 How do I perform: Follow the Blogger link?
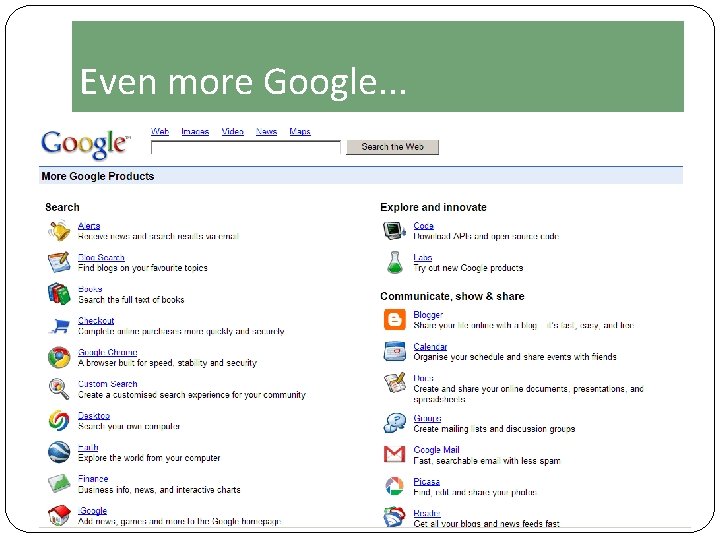tap(428, 315)
